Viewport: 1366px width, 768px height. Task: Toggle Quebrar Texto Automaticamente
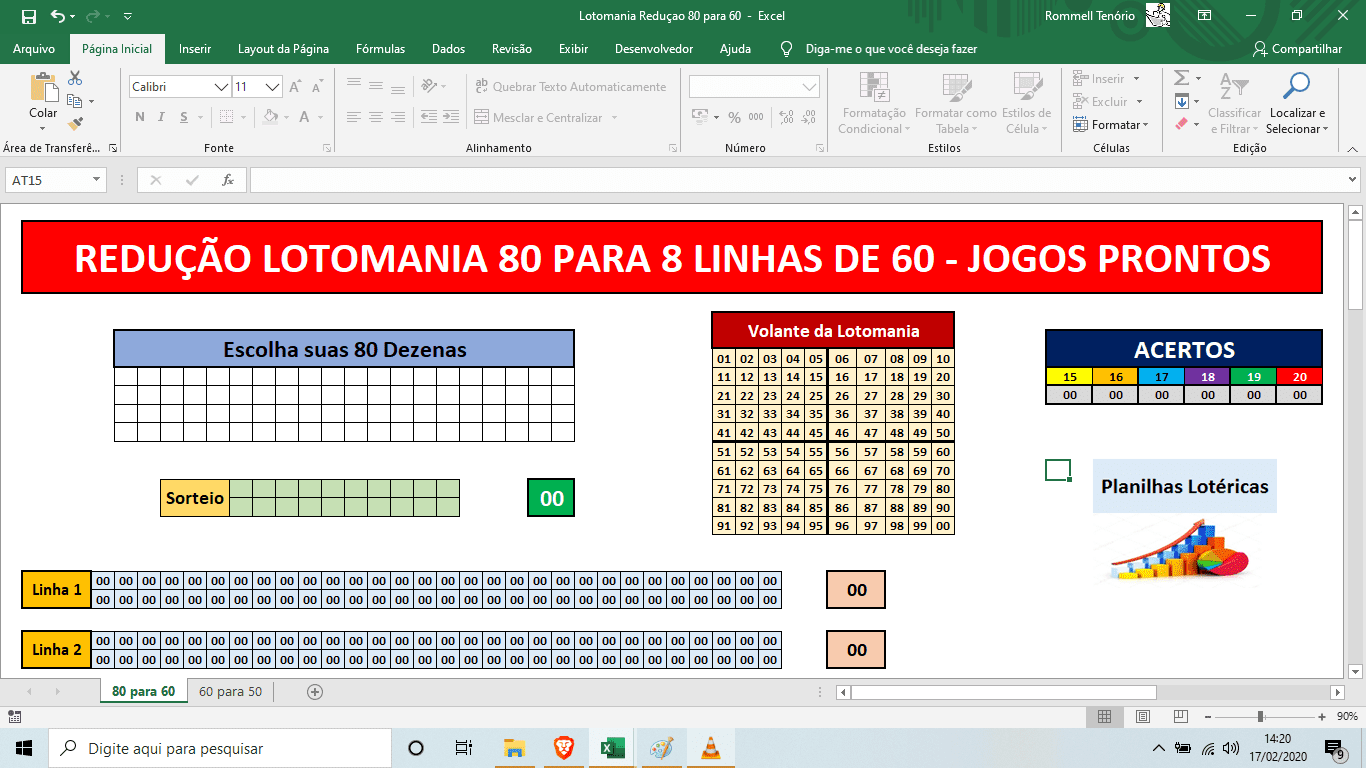[570, 87]
